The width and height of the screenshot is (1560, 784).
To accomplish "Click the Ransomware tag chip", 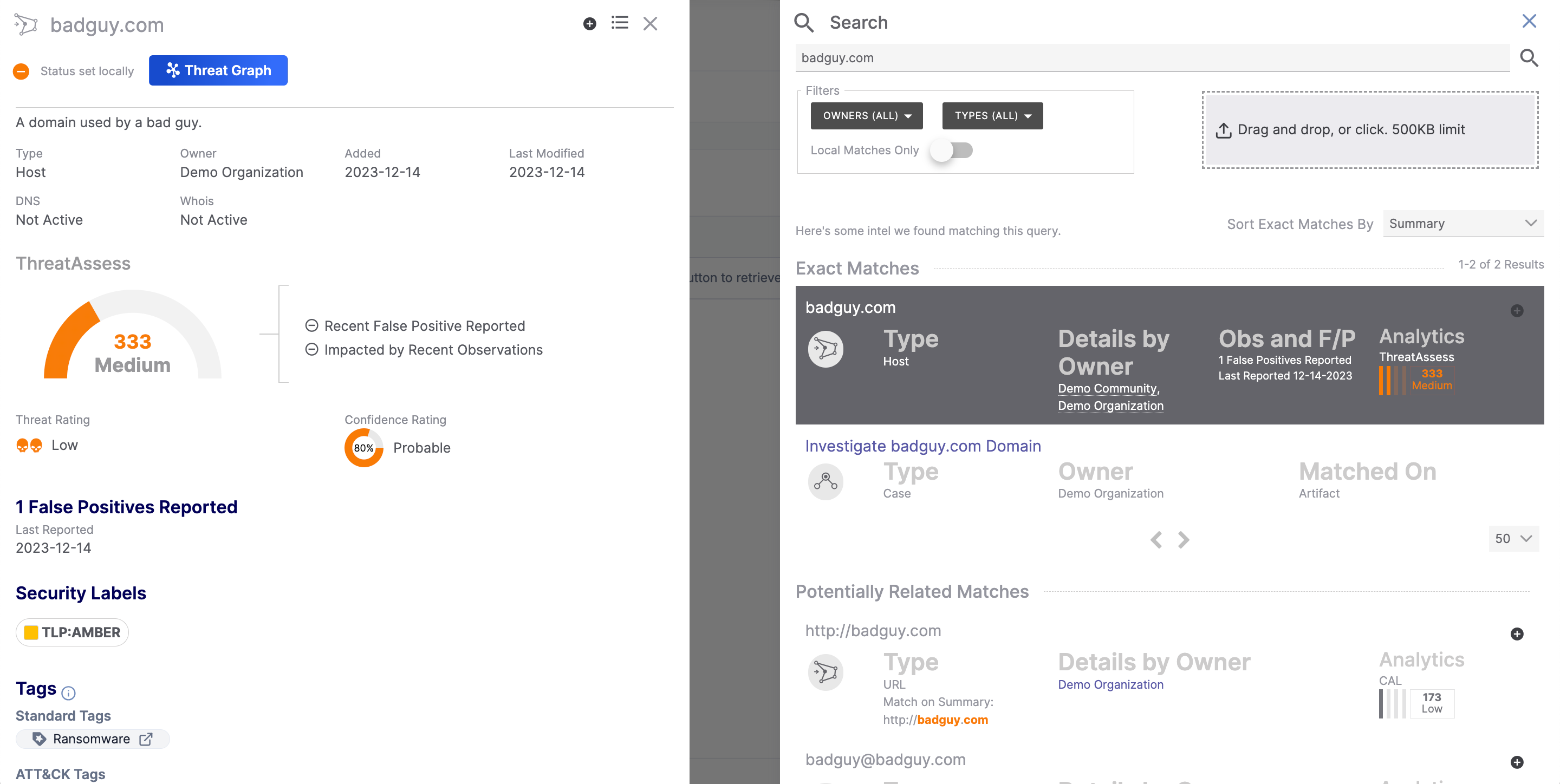I will pos(93,739).
